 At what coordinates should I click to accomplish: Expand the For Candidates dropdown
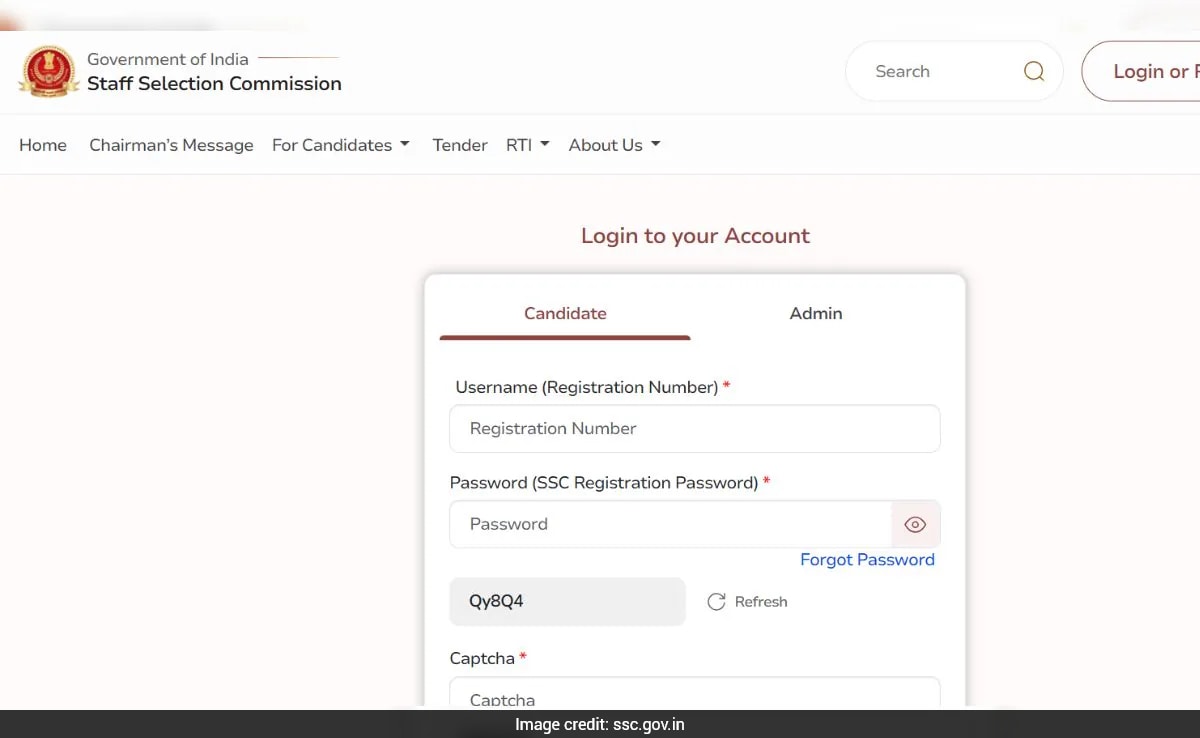pyautogui.click(x=341, y=145)
